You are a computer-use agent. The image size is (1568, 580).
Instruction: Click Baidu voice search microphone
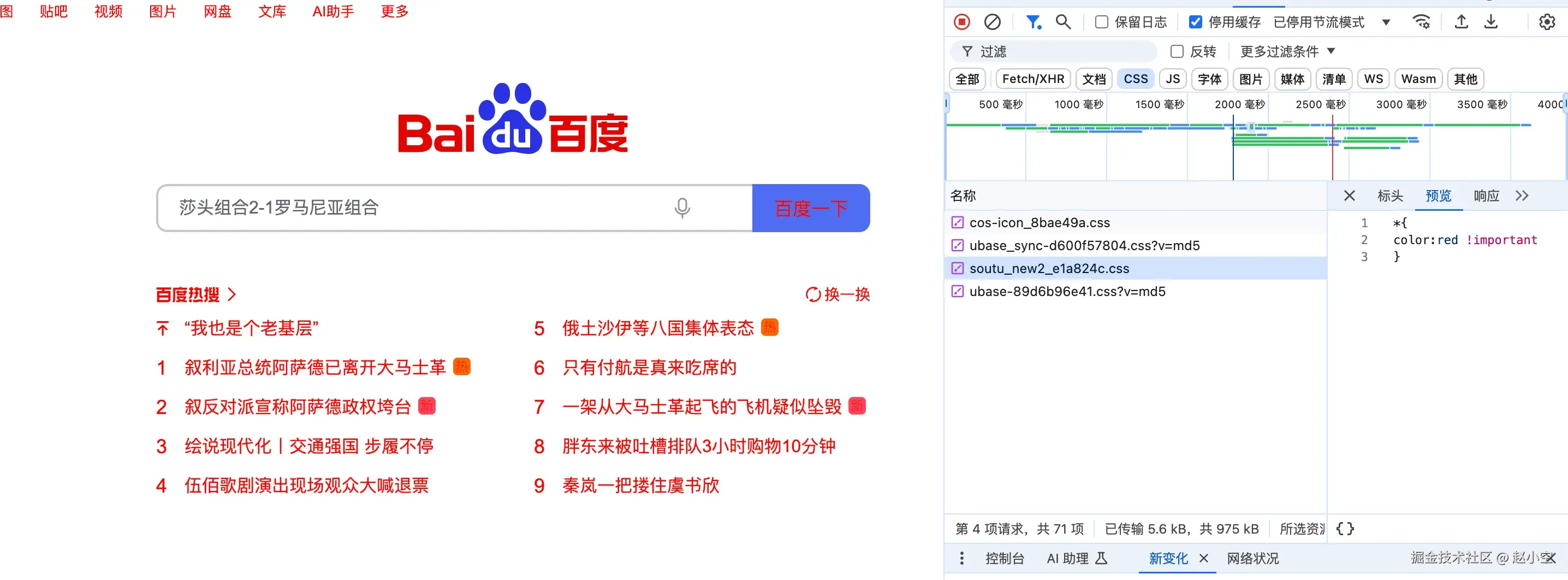coord(682,208)
